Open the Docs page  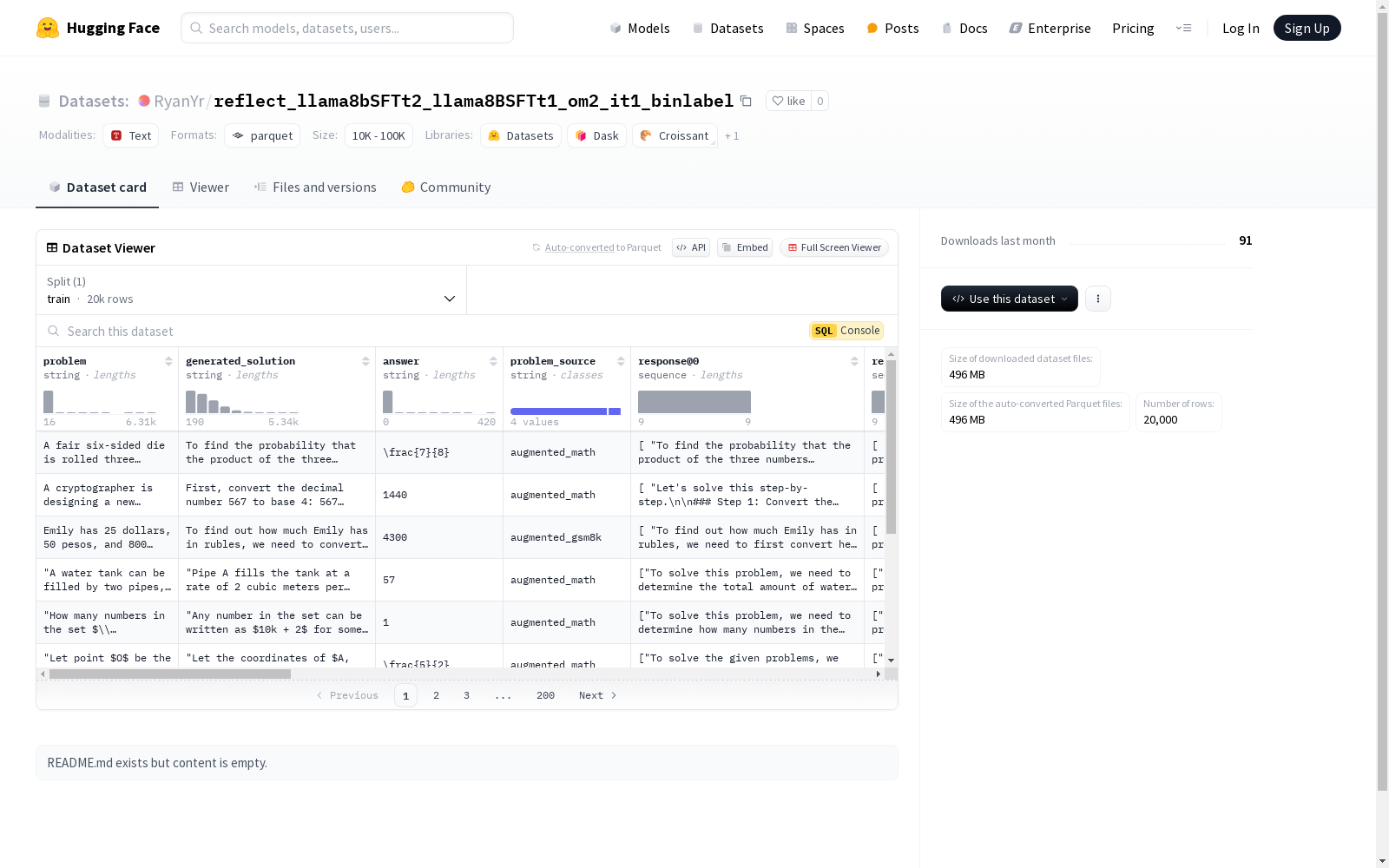tap(964, 28)
